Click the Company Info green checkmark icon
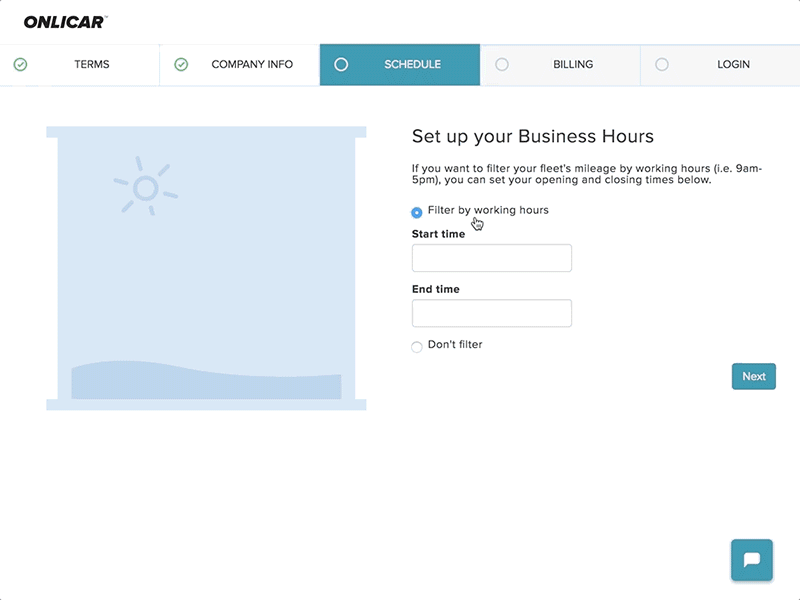This screenshot has height=600, width=800. (x=181, y=64)
